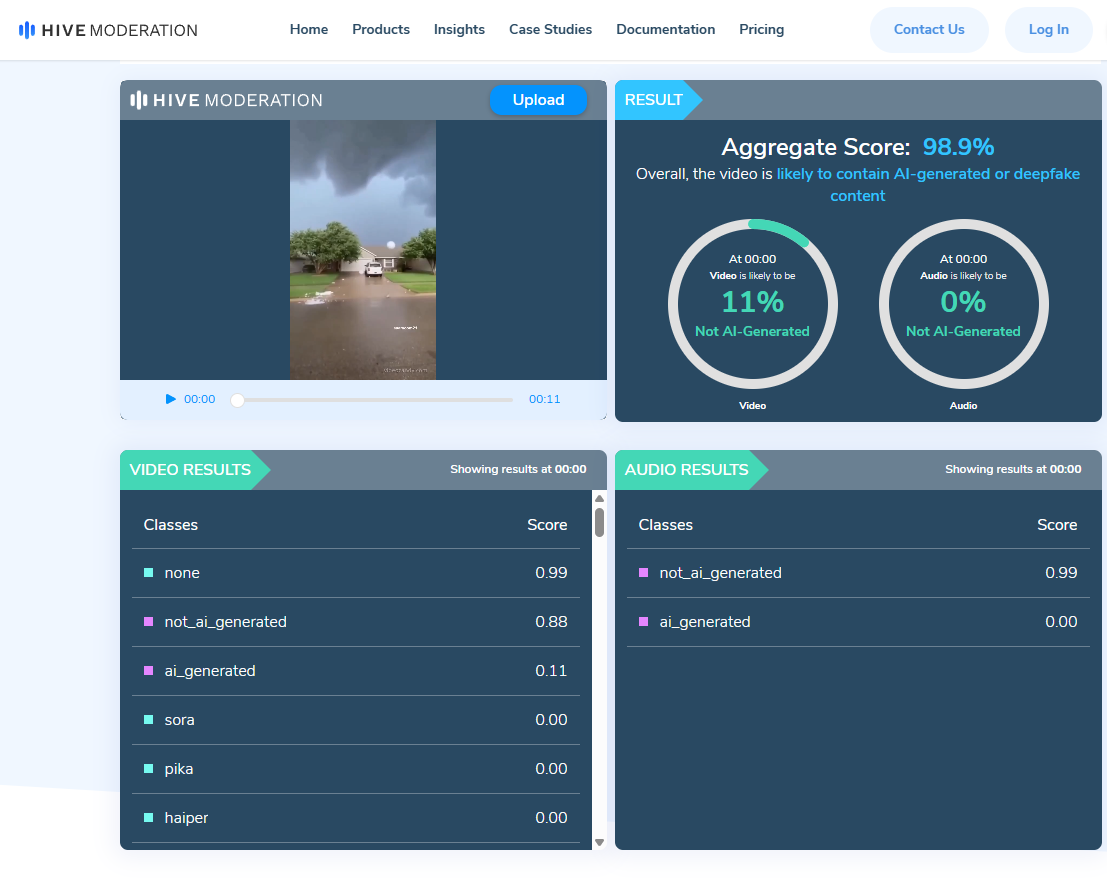Open the Insights menu
Screen dimensions: 1107x879
pos(459,30)
